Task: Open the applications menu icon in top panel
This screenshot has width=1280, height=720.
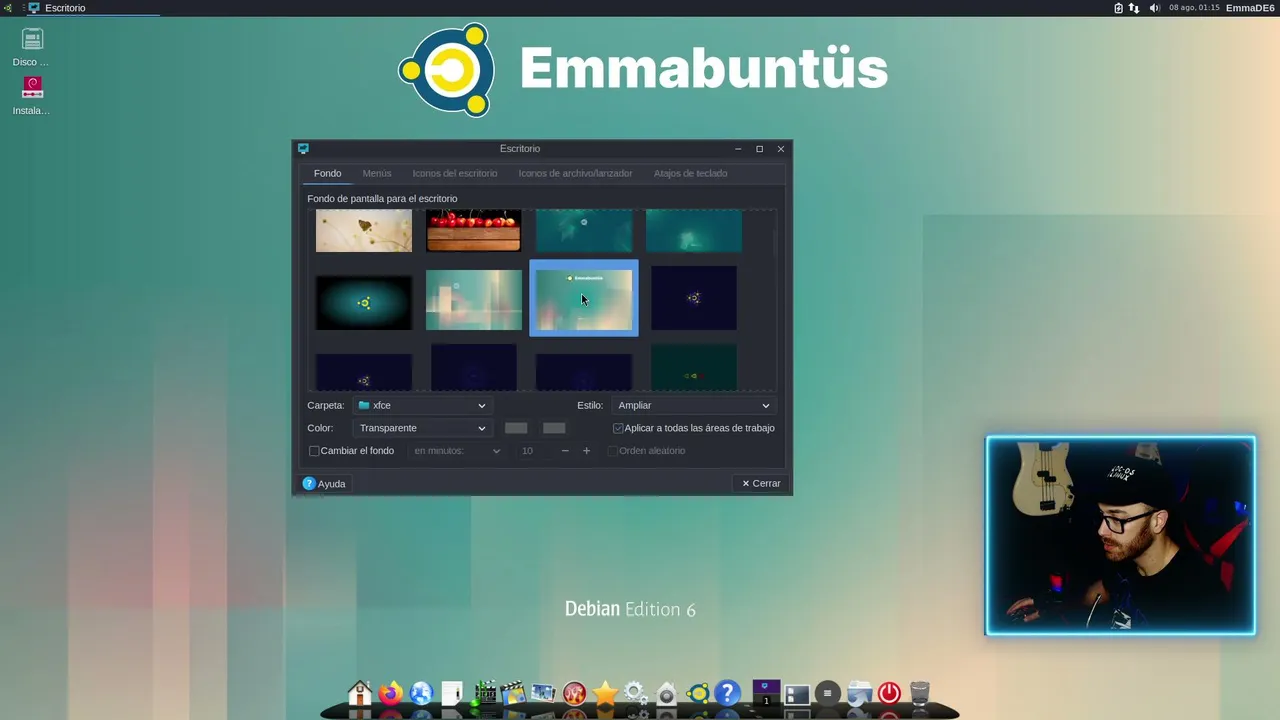Action: [8, 8]
